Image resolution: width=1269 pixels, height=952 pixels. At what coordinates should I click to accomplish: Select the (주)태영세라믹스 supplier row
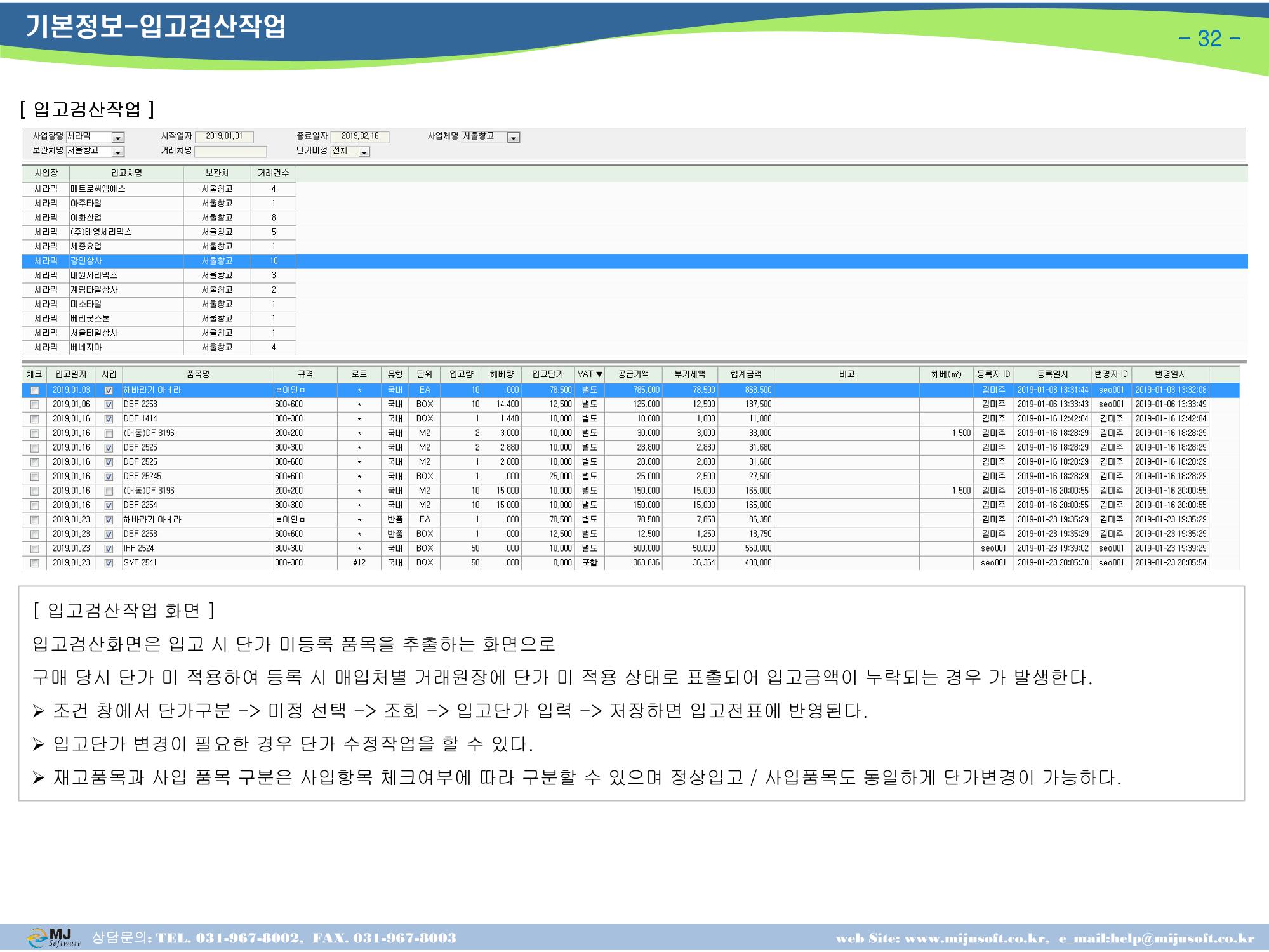click(159, 232)
